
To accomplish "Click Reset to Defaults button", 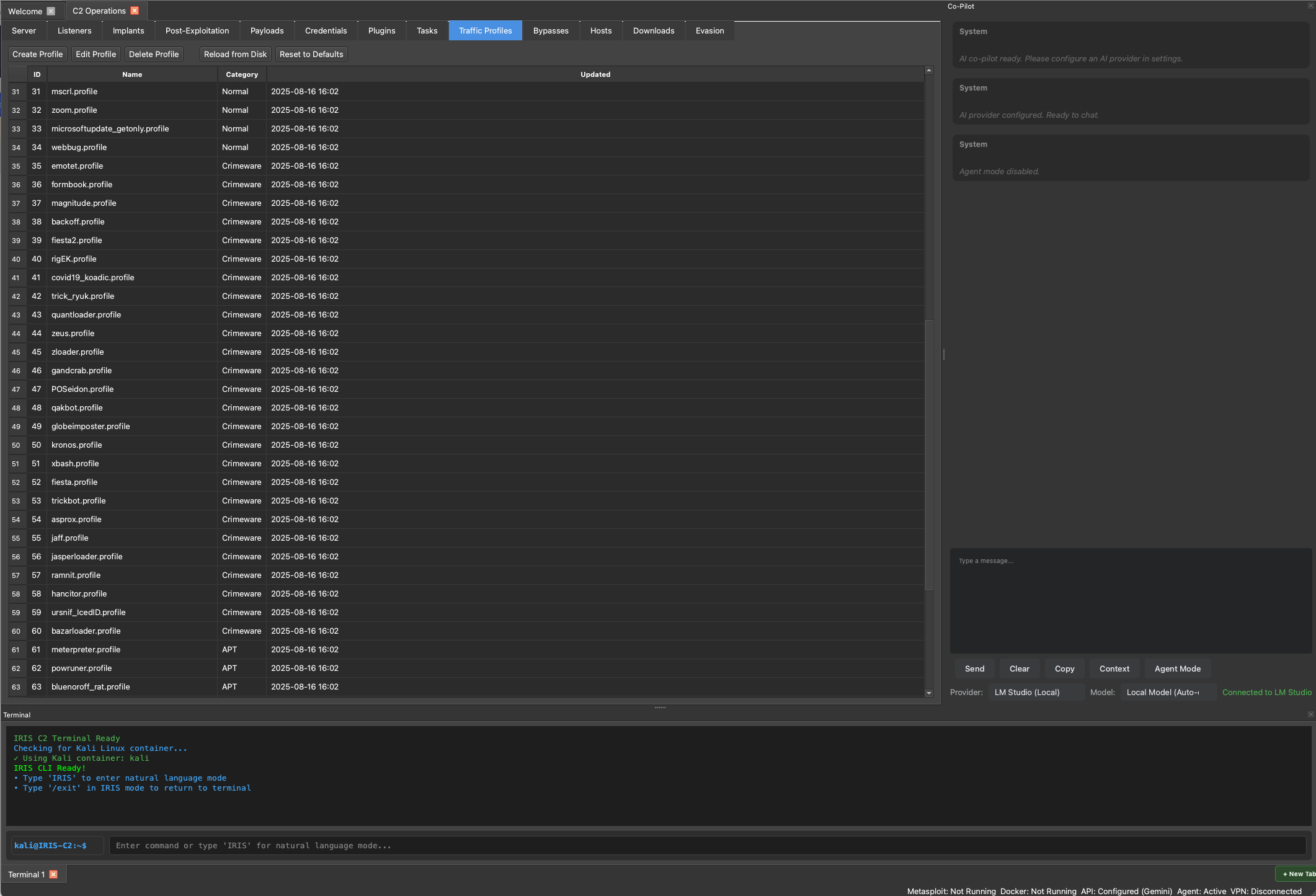I will pyautogui.click(x=311, y=54).
